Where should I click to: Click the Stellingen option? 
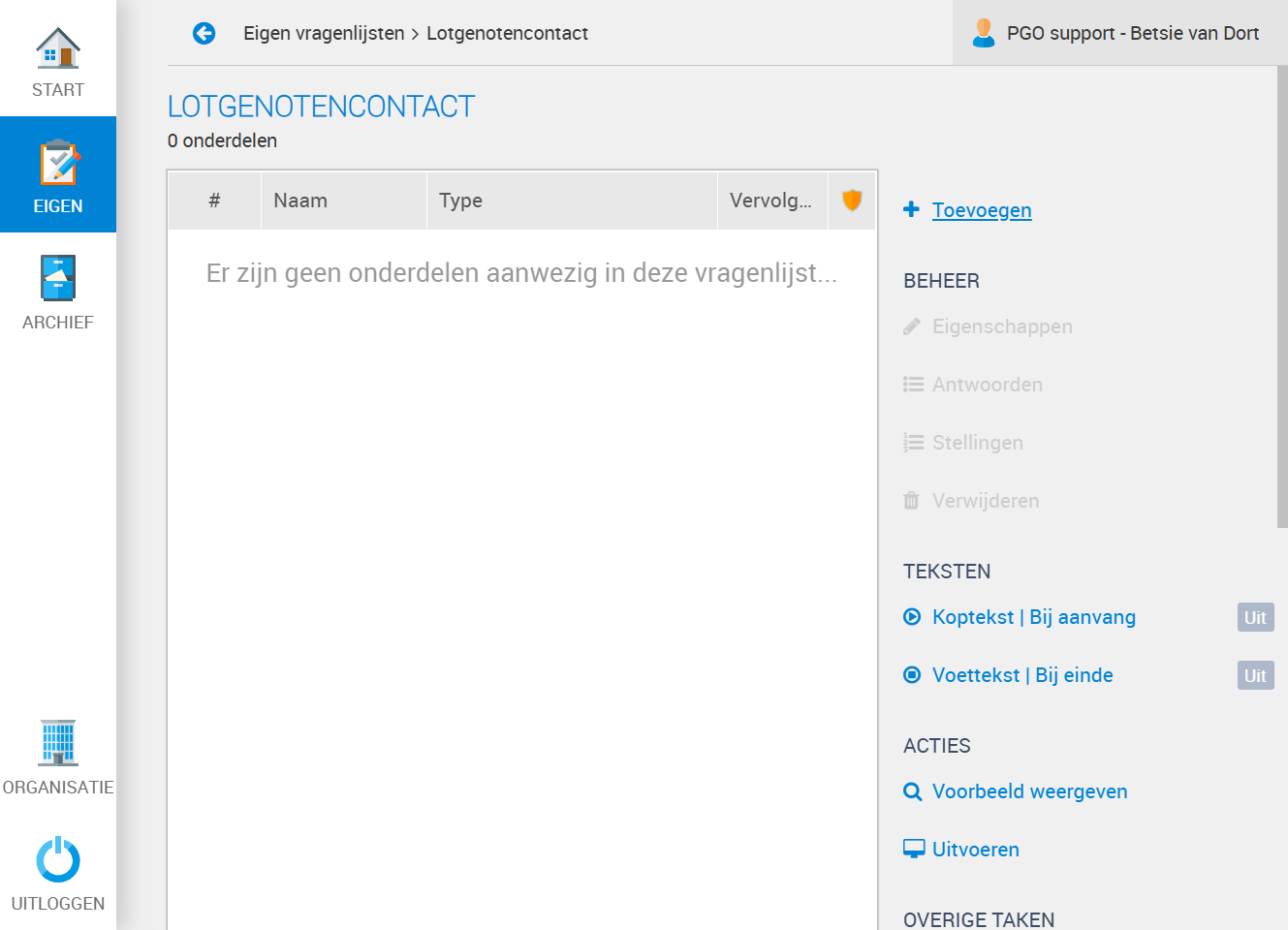pos(978,443)
